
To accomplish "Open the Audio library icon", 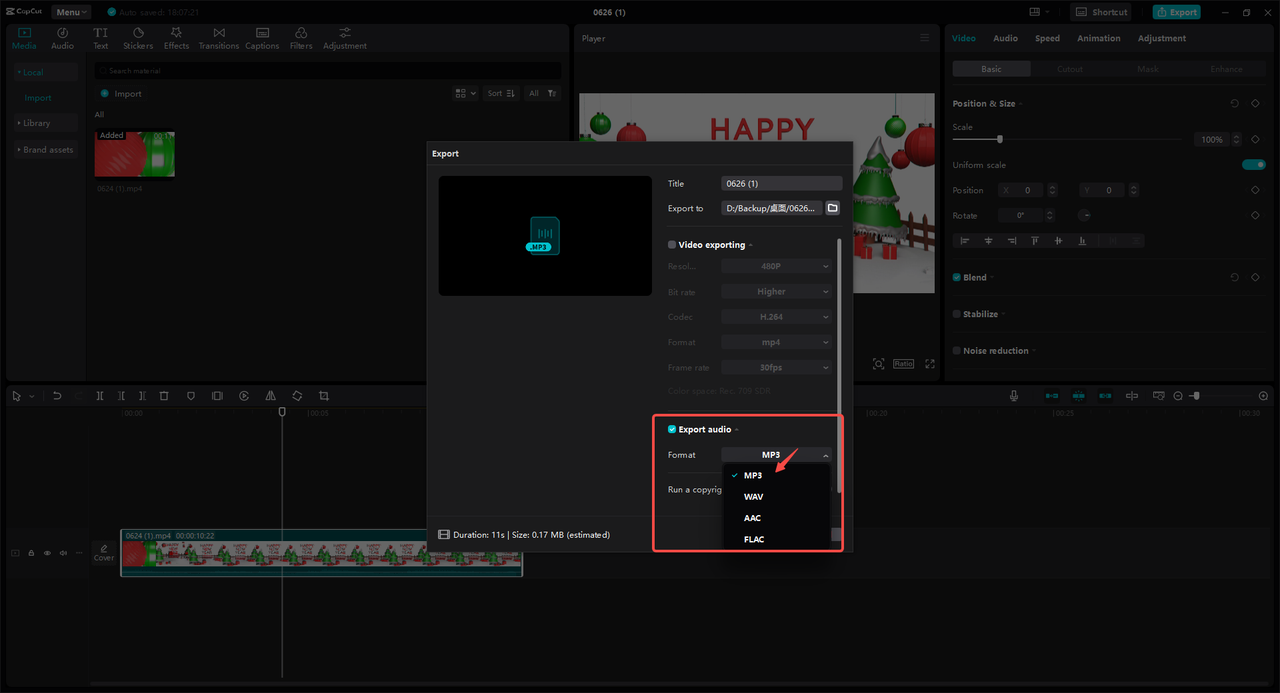I will (x=62, y=38).
